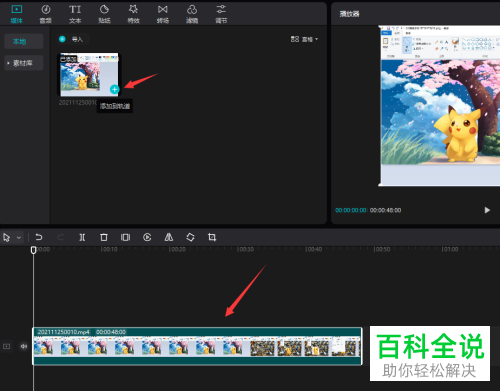Open the 滤镜 filters tab
500x391 pixels.
point(192,14)
